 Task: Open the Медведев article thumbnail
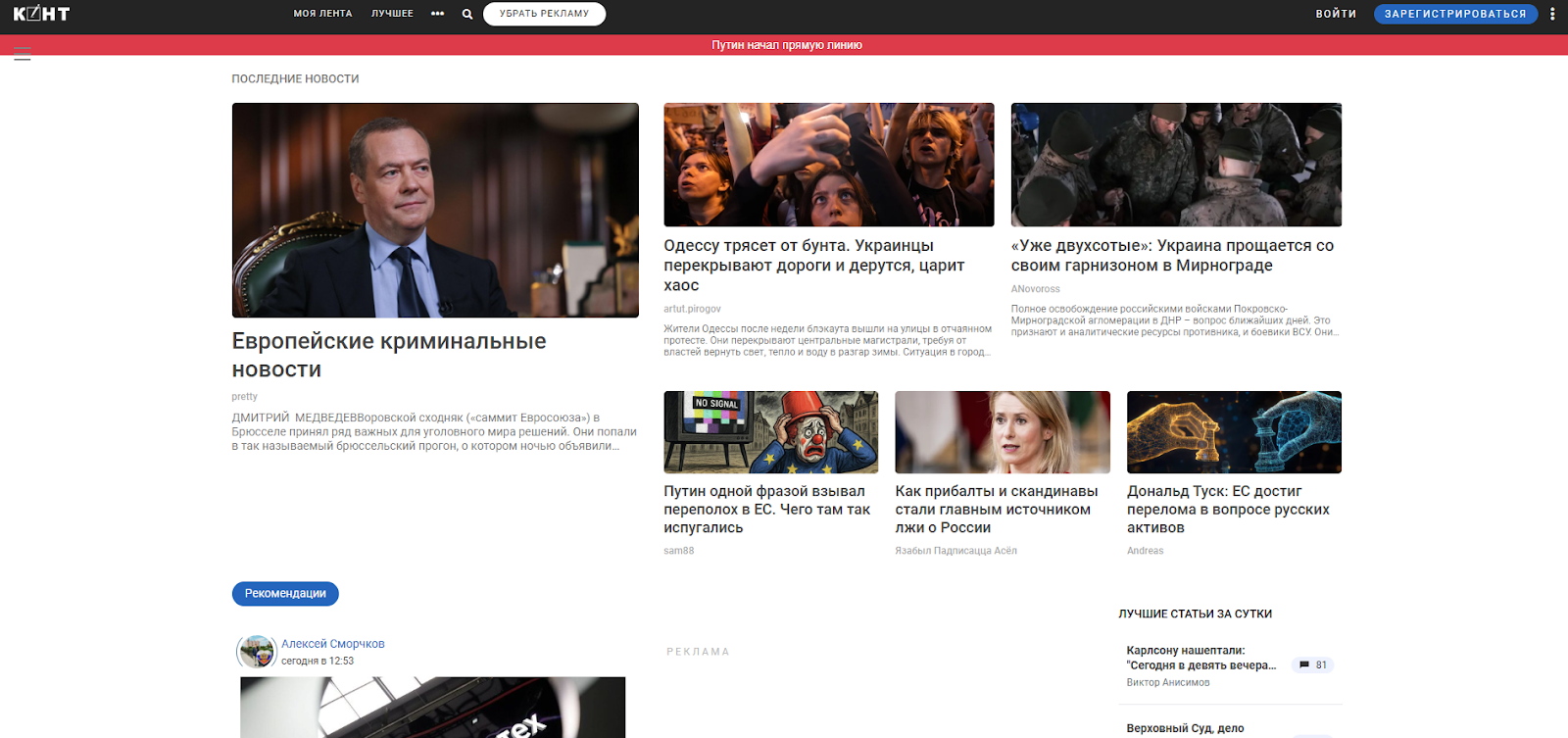(435, 210)
